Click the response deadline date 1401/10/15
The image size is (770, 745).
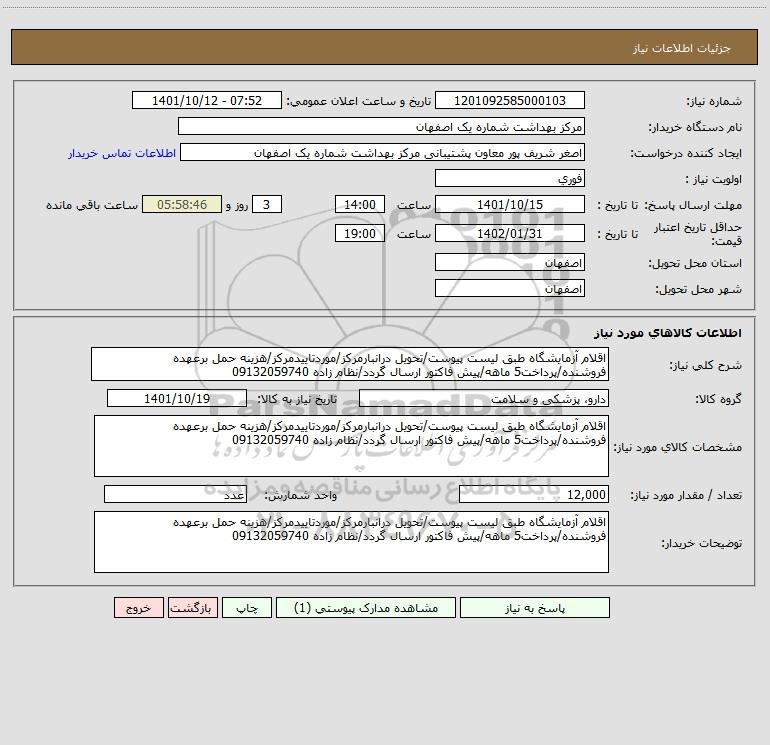(x=510, y=204)
